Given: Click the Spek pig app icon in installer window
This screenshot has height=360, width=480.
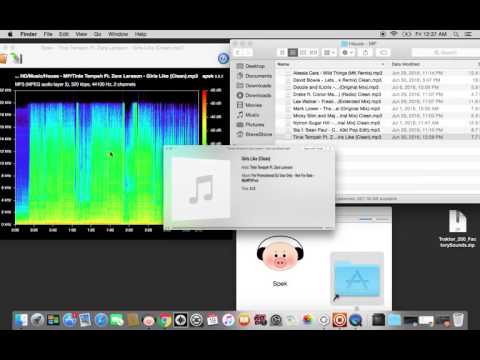Looking at the screenshot, I should (x=280, y=253).
